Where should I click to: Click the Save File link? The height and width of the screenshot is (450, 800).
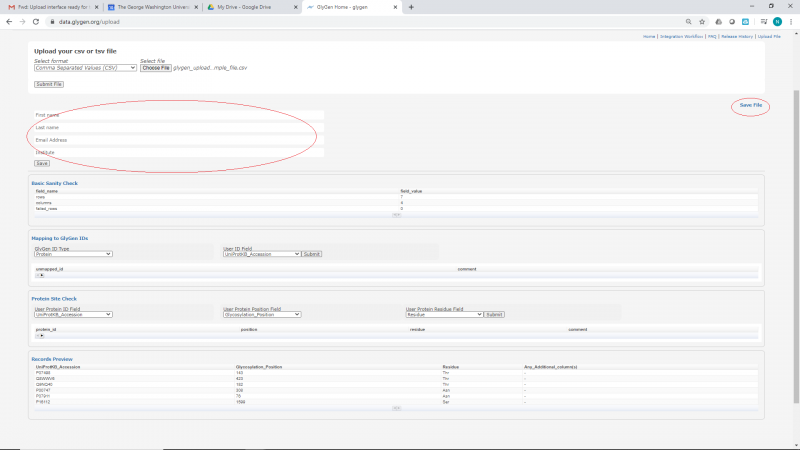(x=750, y=105)
